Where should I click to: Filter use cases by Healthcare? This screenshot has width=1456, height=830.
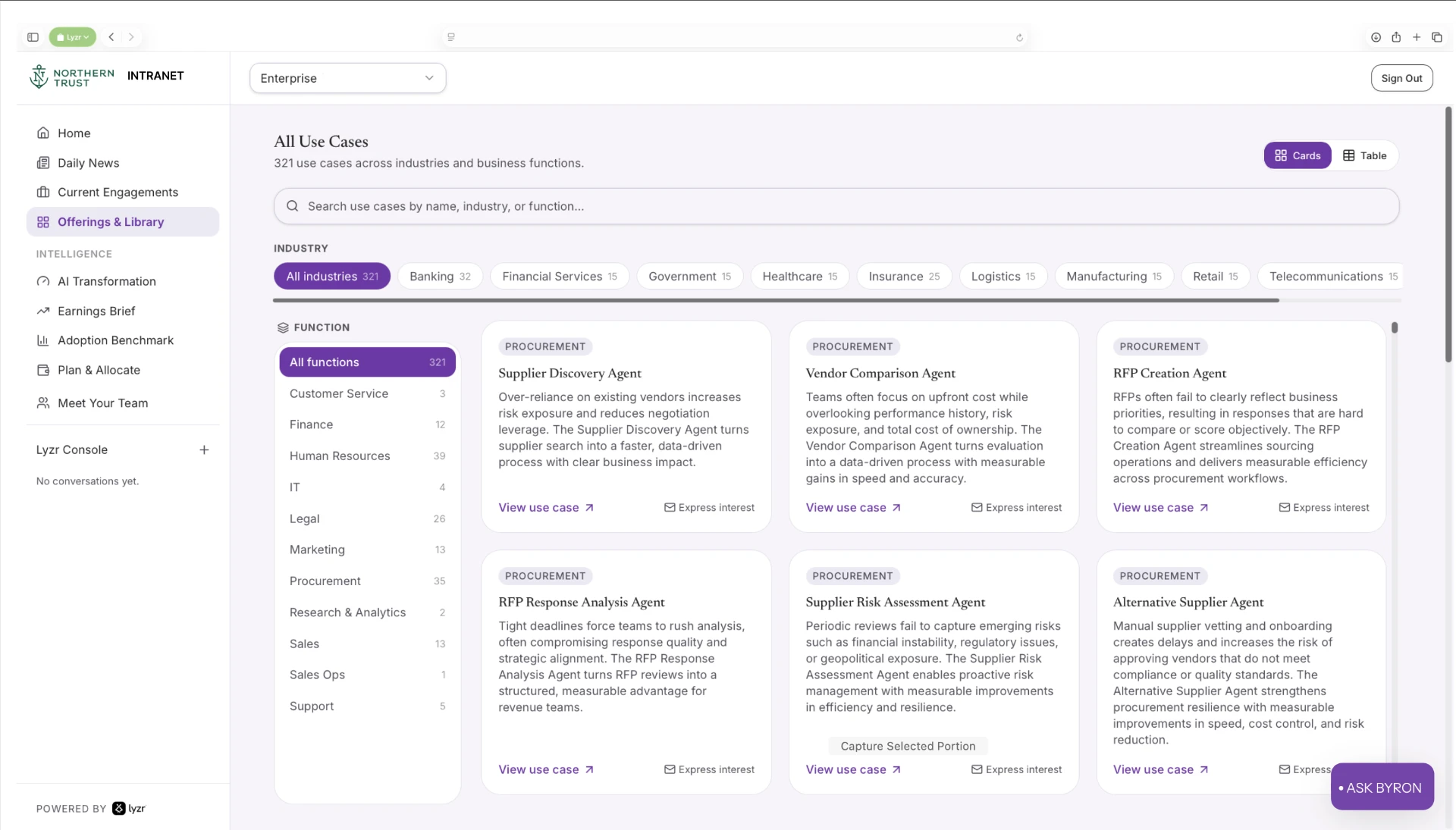click(800, 277)
